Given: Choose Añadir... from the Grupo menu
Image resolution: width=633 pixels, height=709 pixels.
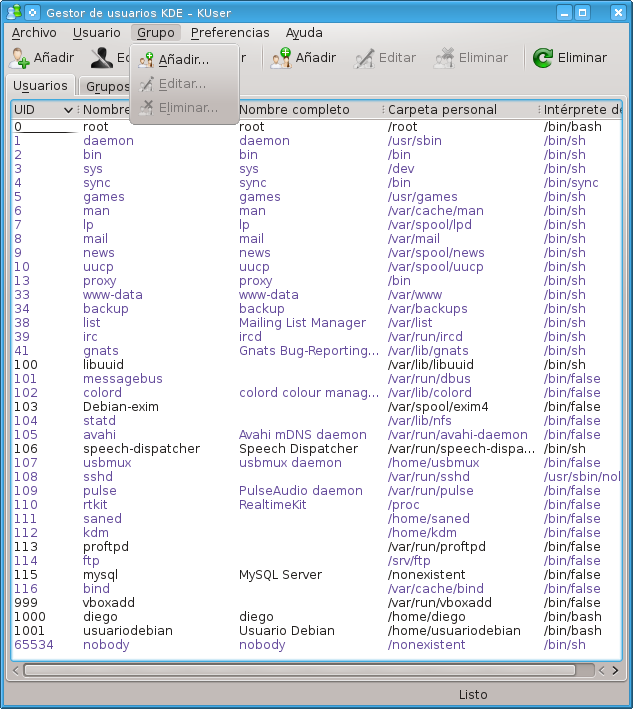Looking at the screenshot, I should tap(184, 60).
